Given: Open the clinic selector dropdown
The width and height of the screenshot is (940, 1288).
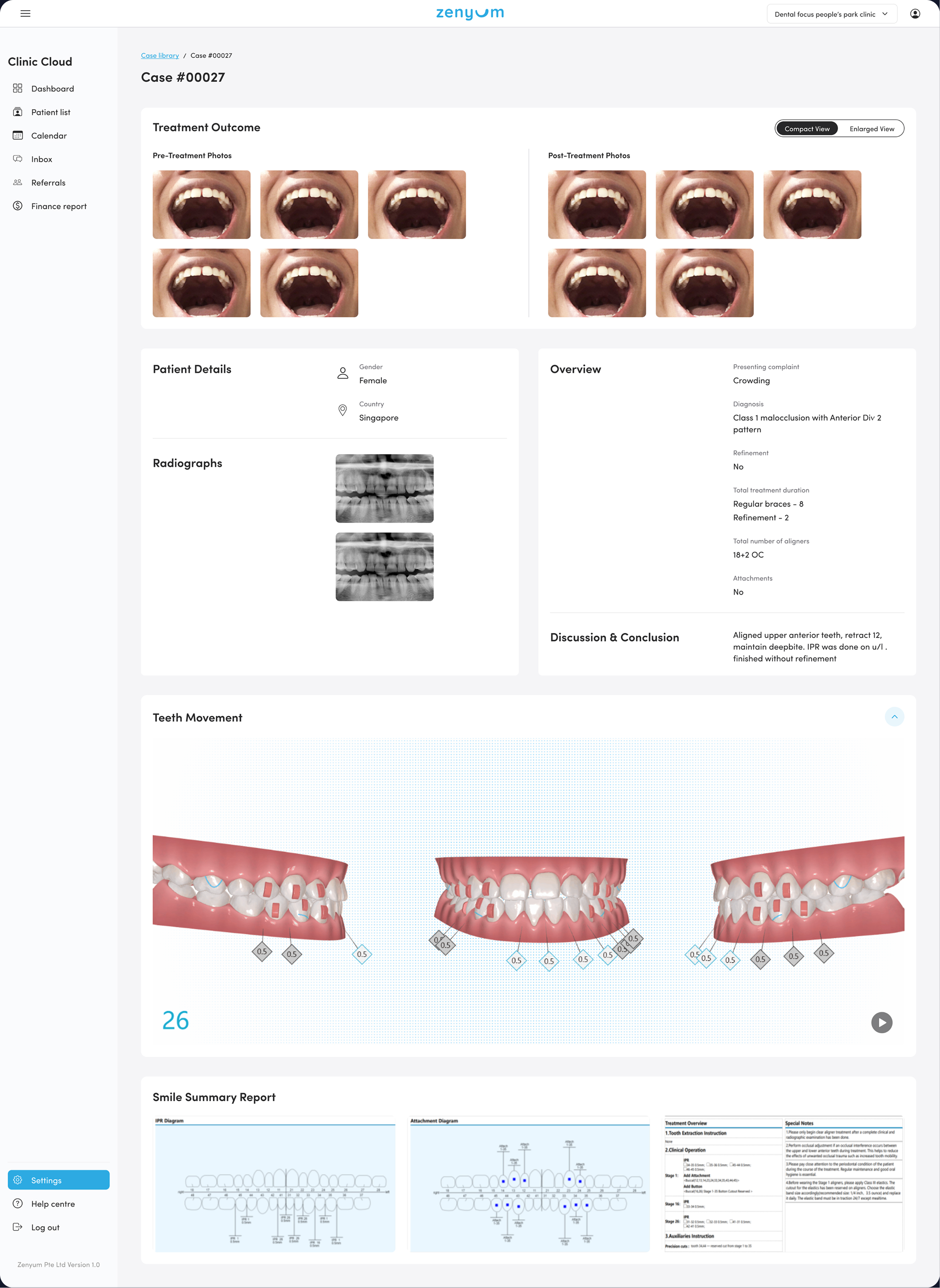Looking at the screenshot, I should (x=831, y=14).
